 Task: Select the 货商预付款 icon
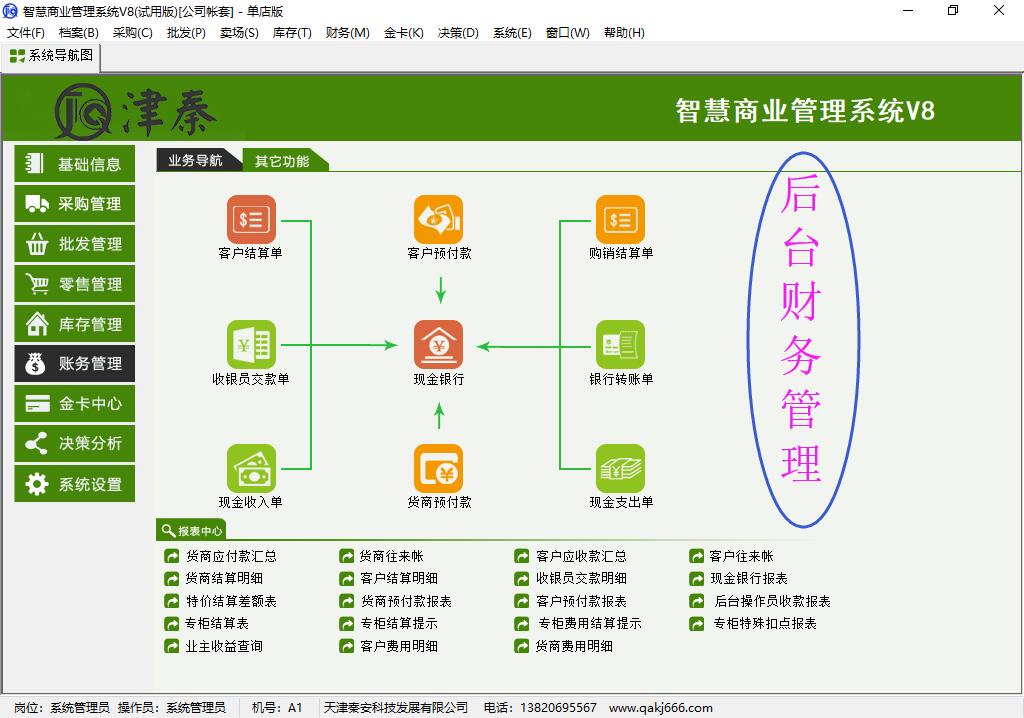coord(439,468)
